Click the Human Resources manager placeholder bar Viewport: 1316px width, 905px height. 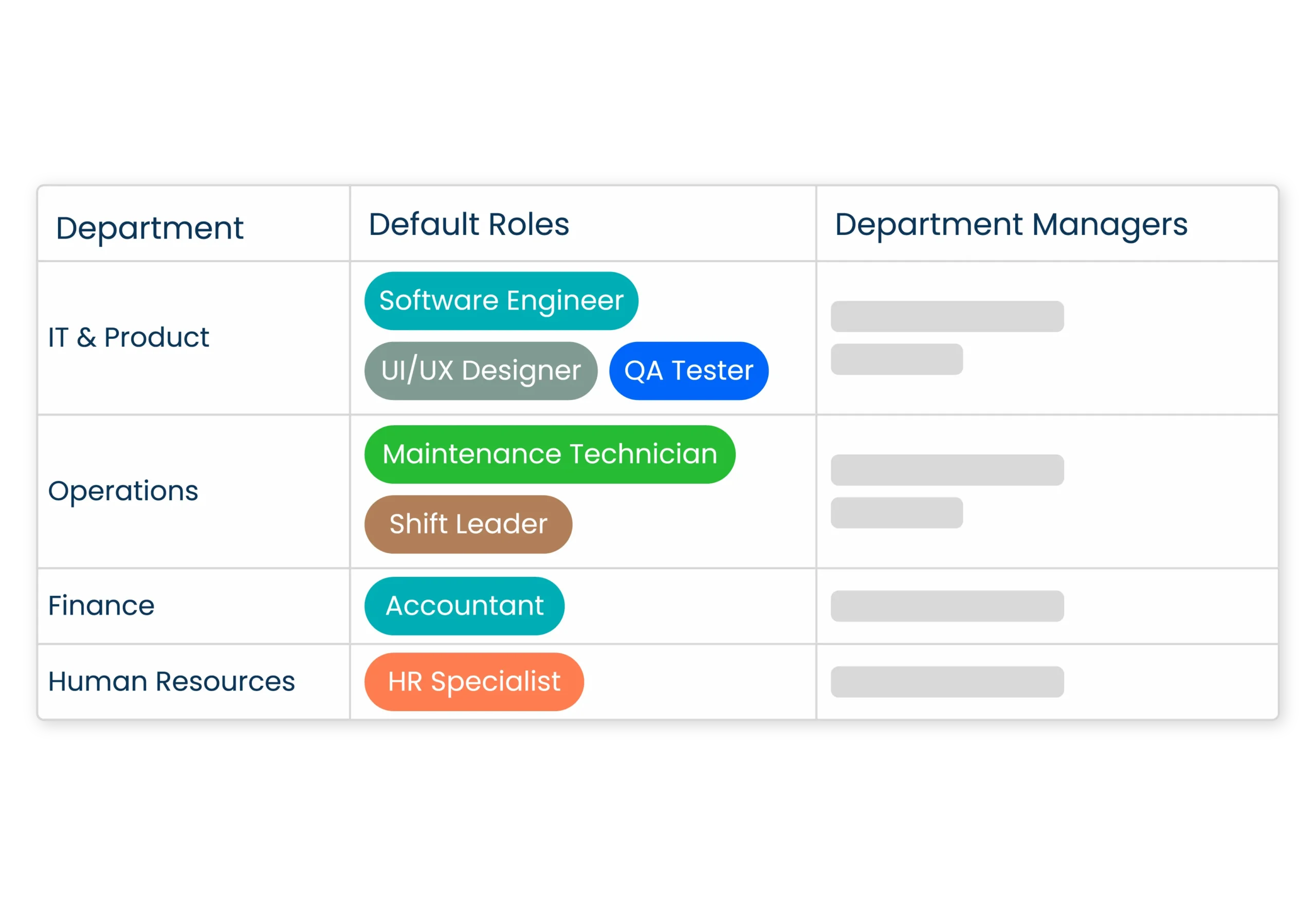click(x=946, y=682)
